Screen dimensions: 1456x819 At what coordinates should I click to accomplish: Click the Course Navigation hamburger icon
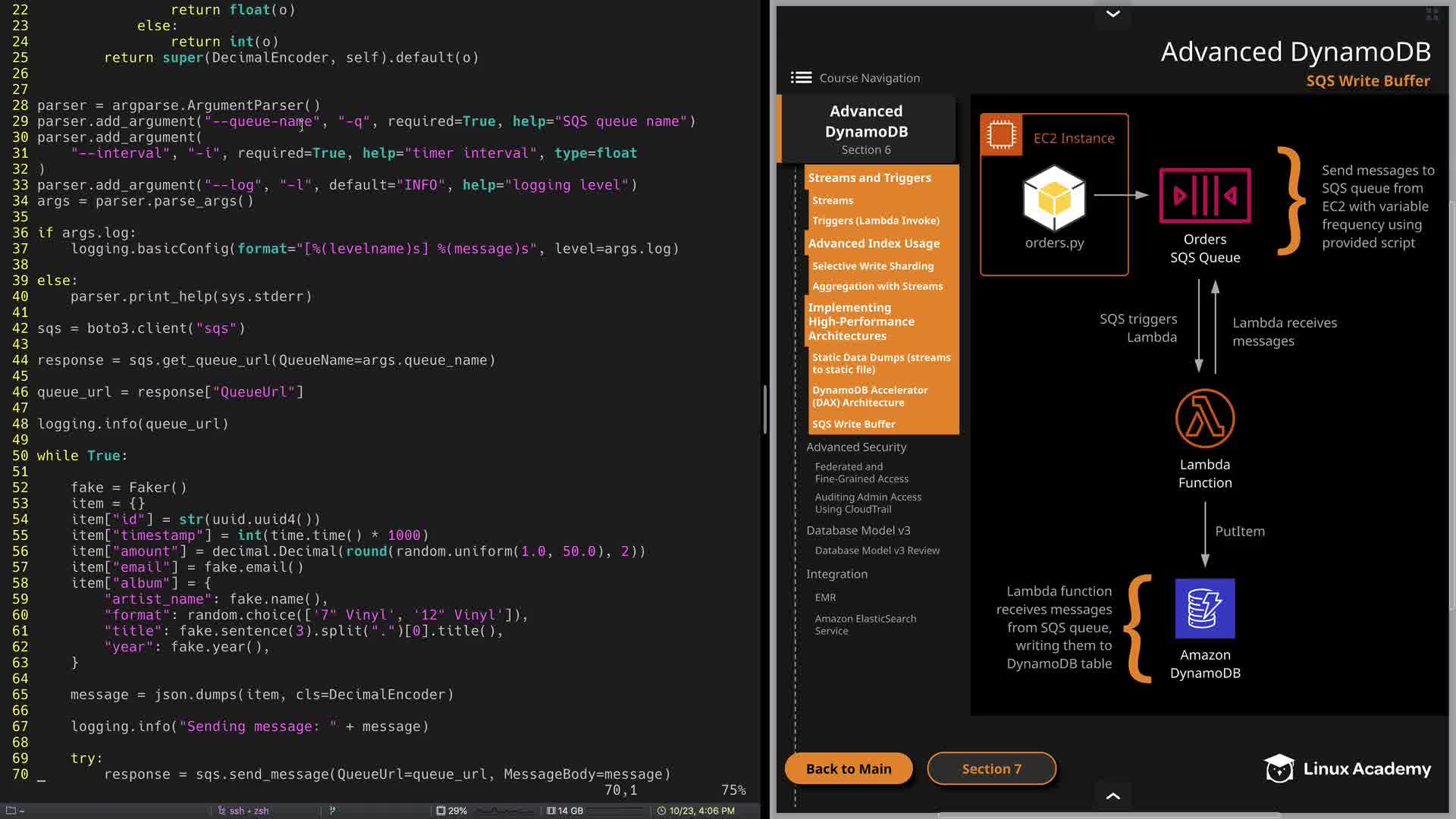(801, 77)
